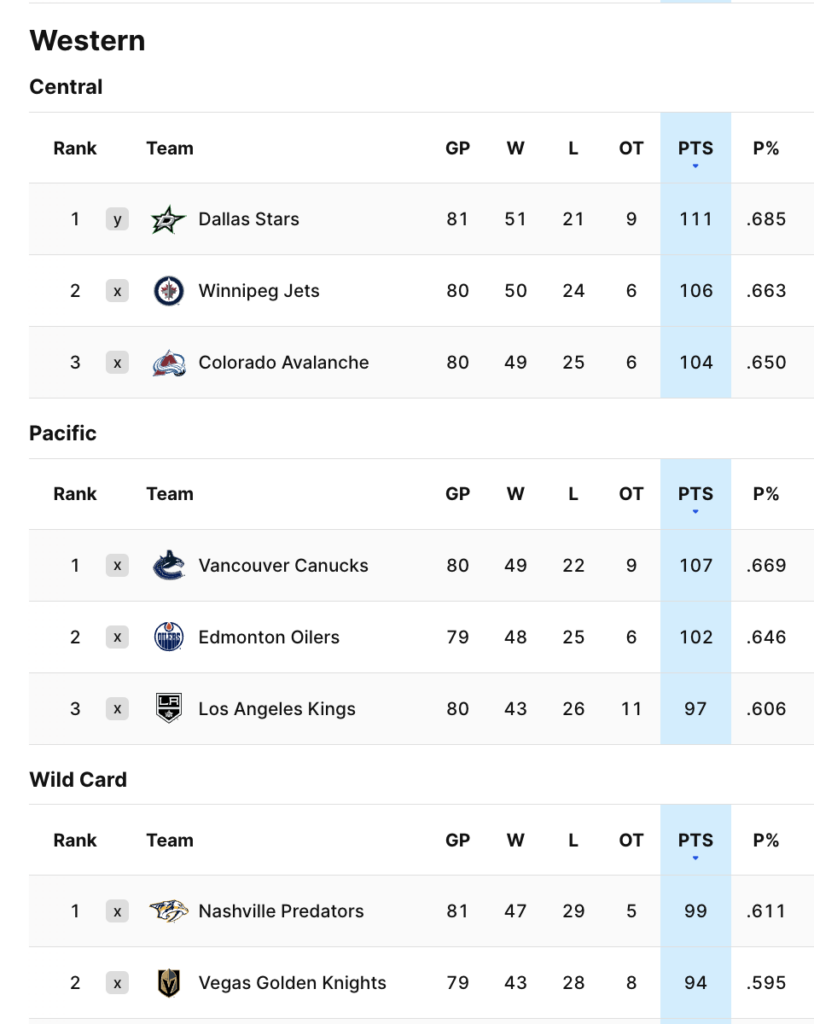This screenshot has width=814, height=1024.
Task: Sort Wild Card table by PTS column
Action: point(695,841)
